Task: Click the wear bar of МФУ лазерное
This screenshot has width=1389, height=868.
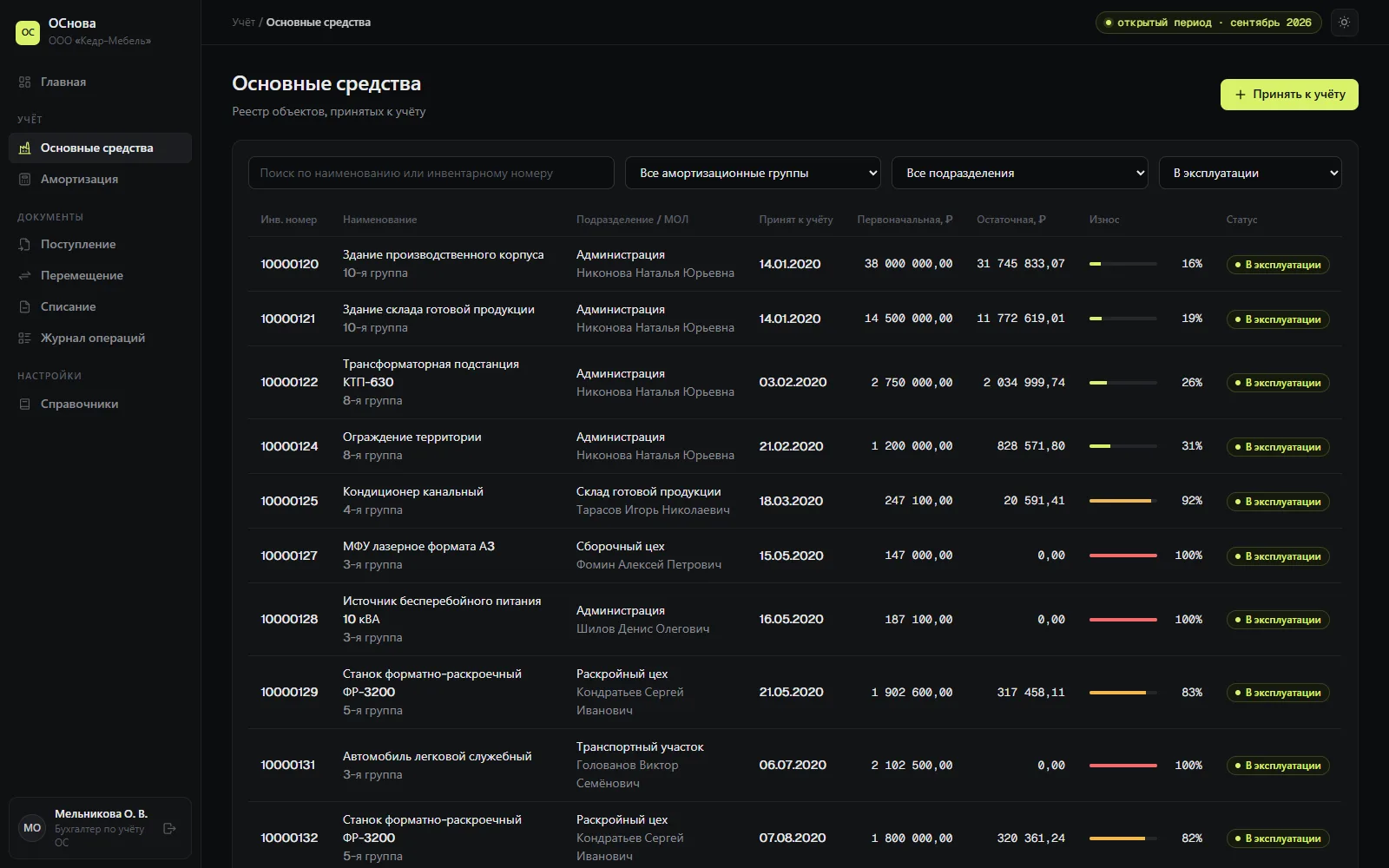Action: [1123, 556]
